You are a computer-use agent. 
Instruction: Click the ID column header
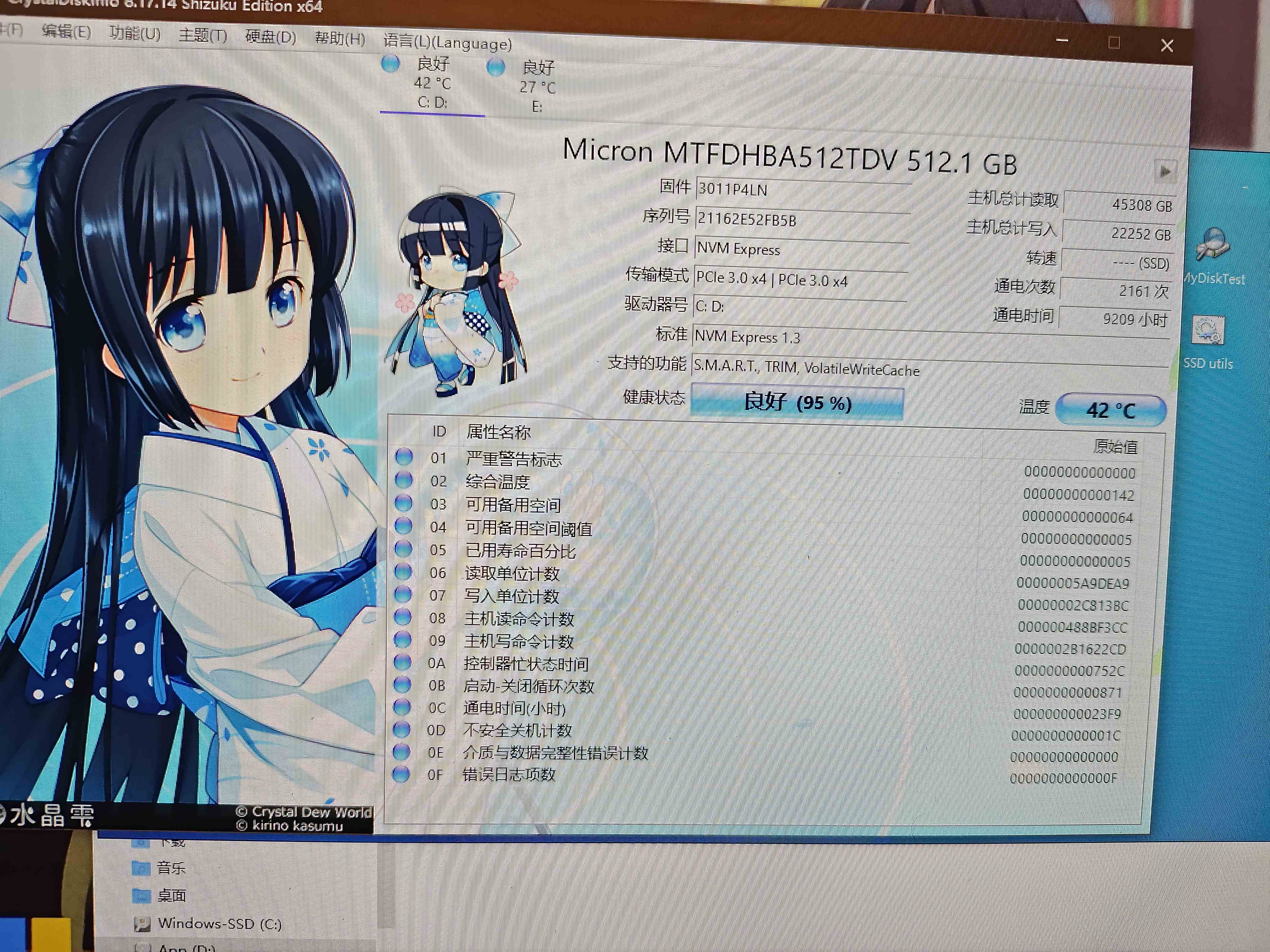[x=439, y=431]
